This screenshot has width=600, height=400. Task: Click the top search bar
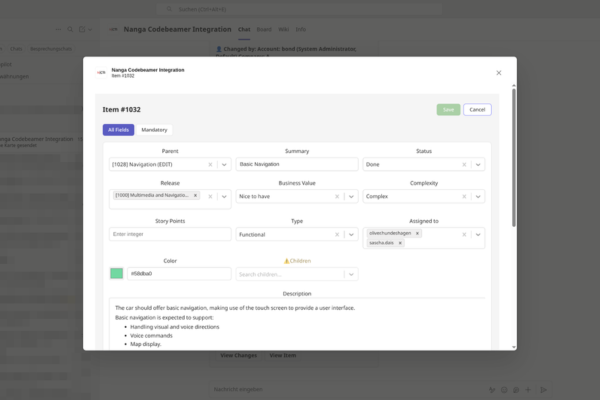point(299,9)
